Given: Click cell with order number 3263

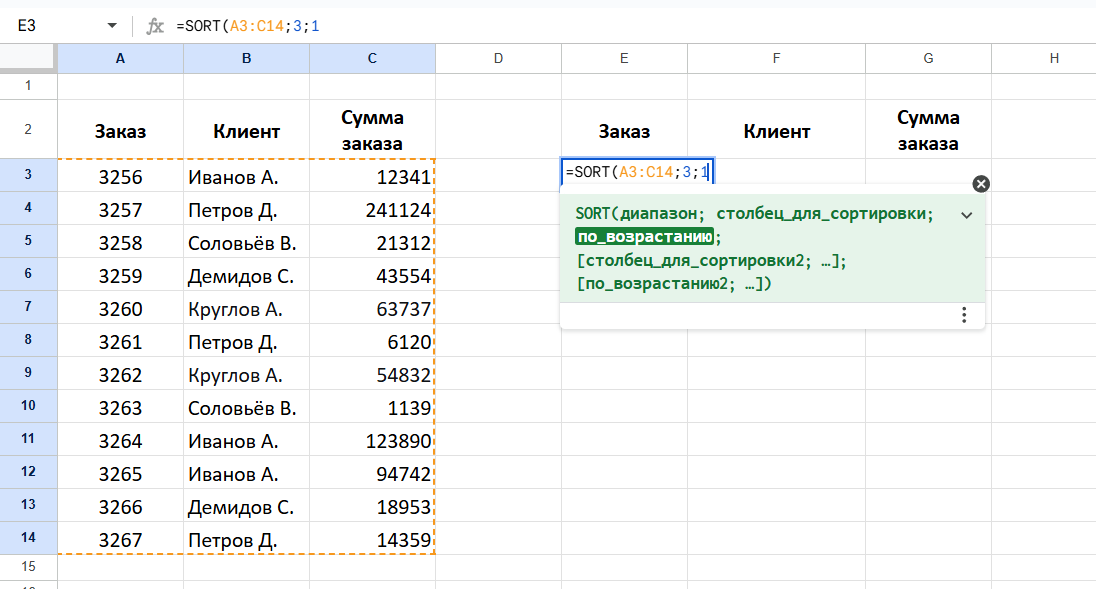Looking at the screenshot, I should (x=120, y=407).
